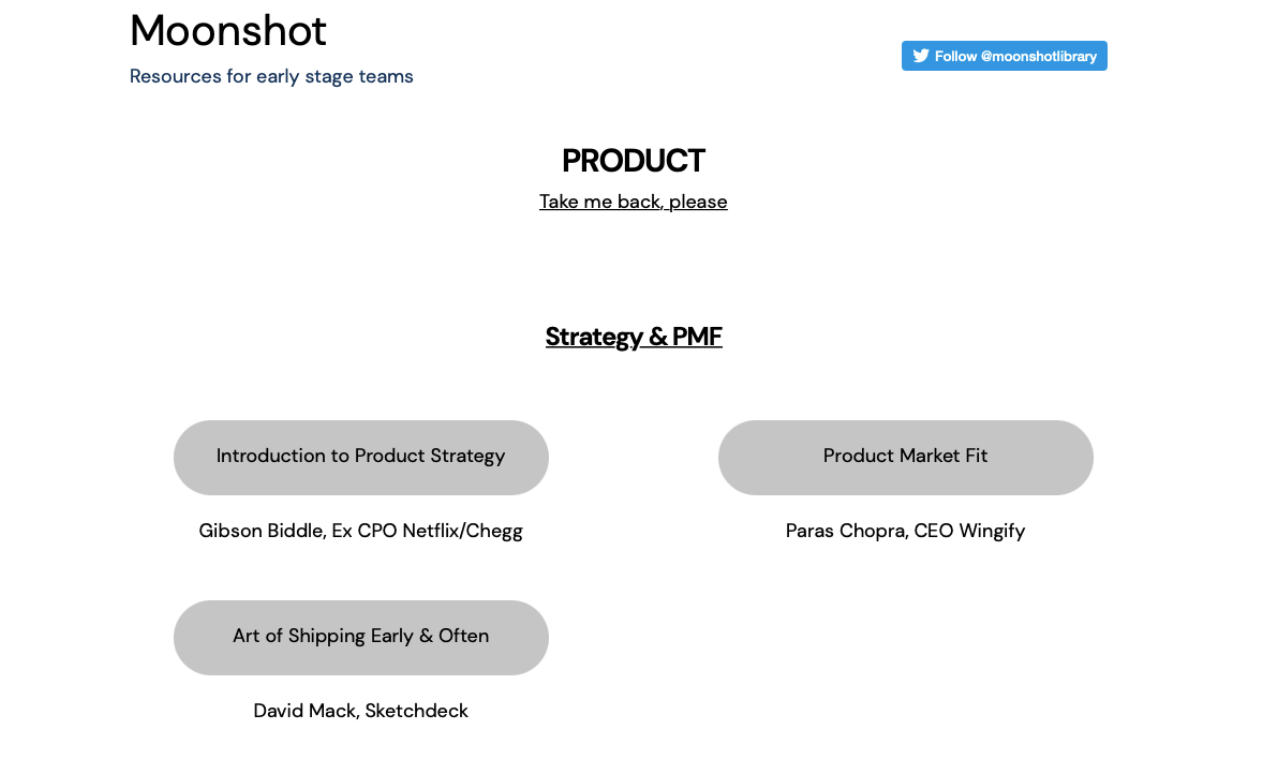Open the Introduction to Product Strategy resource
This screenshot has height=760, width=1270.
click(360, 457)
